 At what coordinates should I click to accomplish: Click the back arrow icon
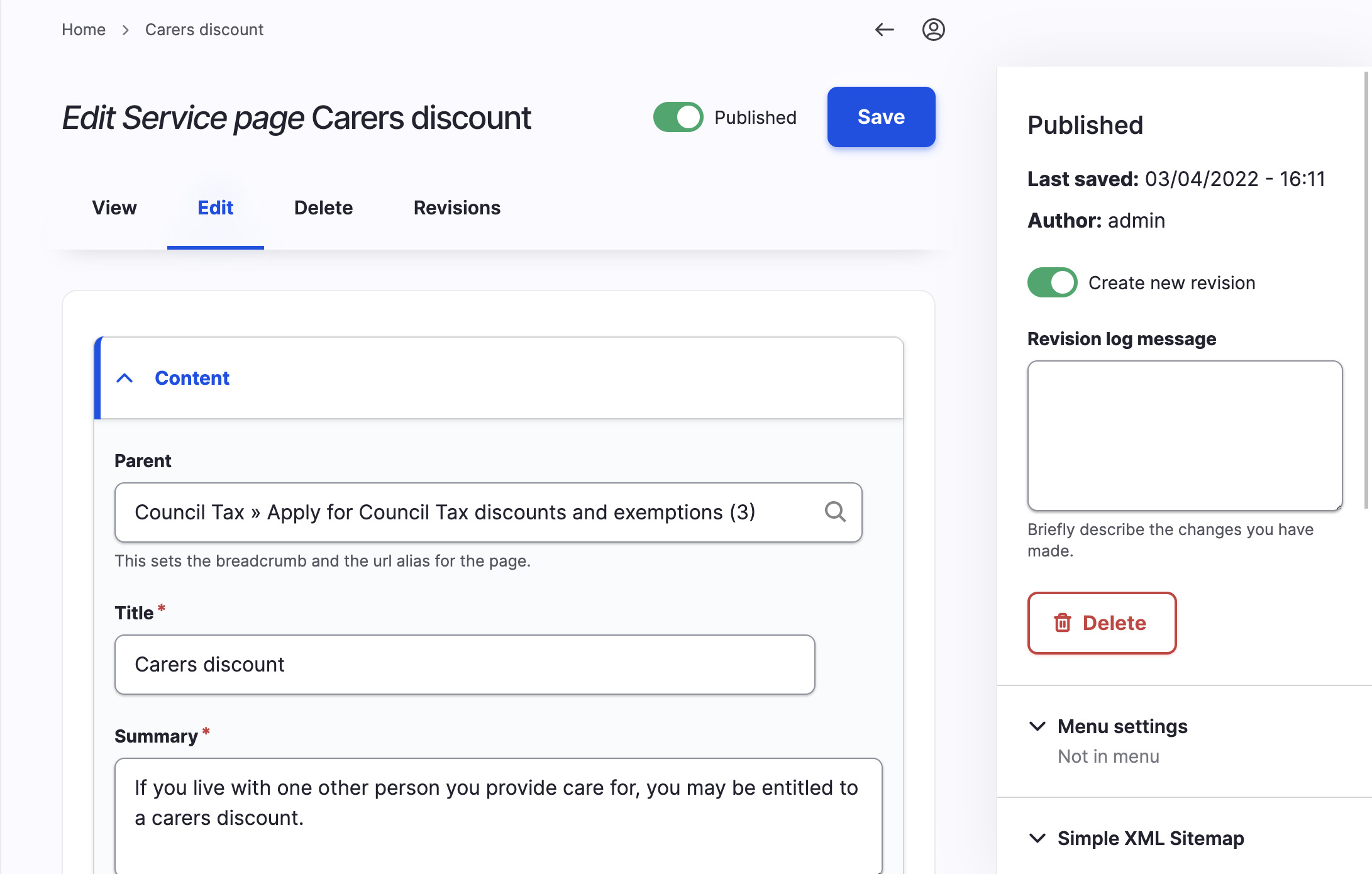pyautogui.click(x=884, y=30)
